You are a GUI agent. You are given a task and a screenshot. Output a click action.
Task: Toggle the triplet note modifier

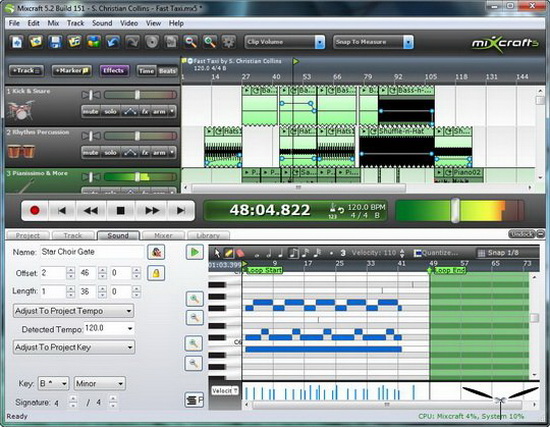click(x=343, y=253)
